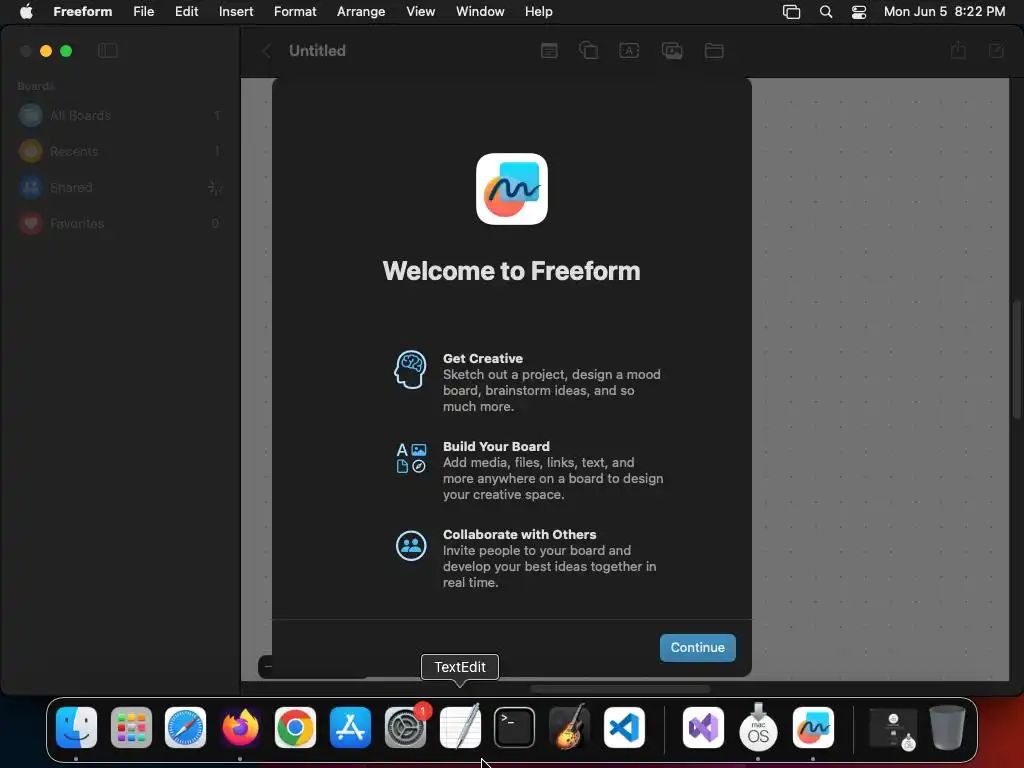
Task: Click the vertical scrollbar of the board
Action: pyautogui.click(x=1016, y=359)
